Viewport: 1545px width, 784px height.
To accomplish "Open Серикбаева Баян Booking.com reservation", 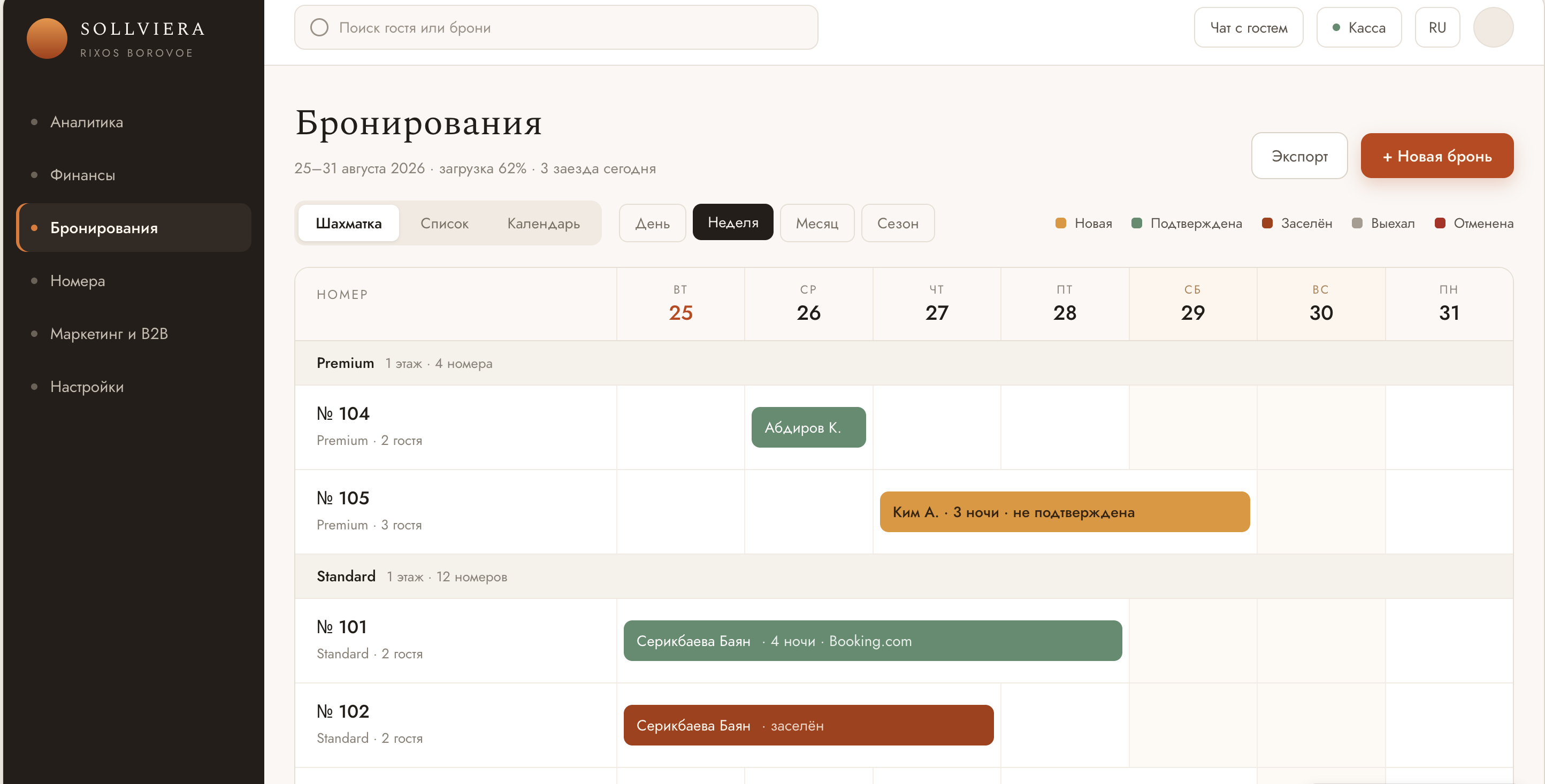I will pyautogui.click(x=873, y=641).
